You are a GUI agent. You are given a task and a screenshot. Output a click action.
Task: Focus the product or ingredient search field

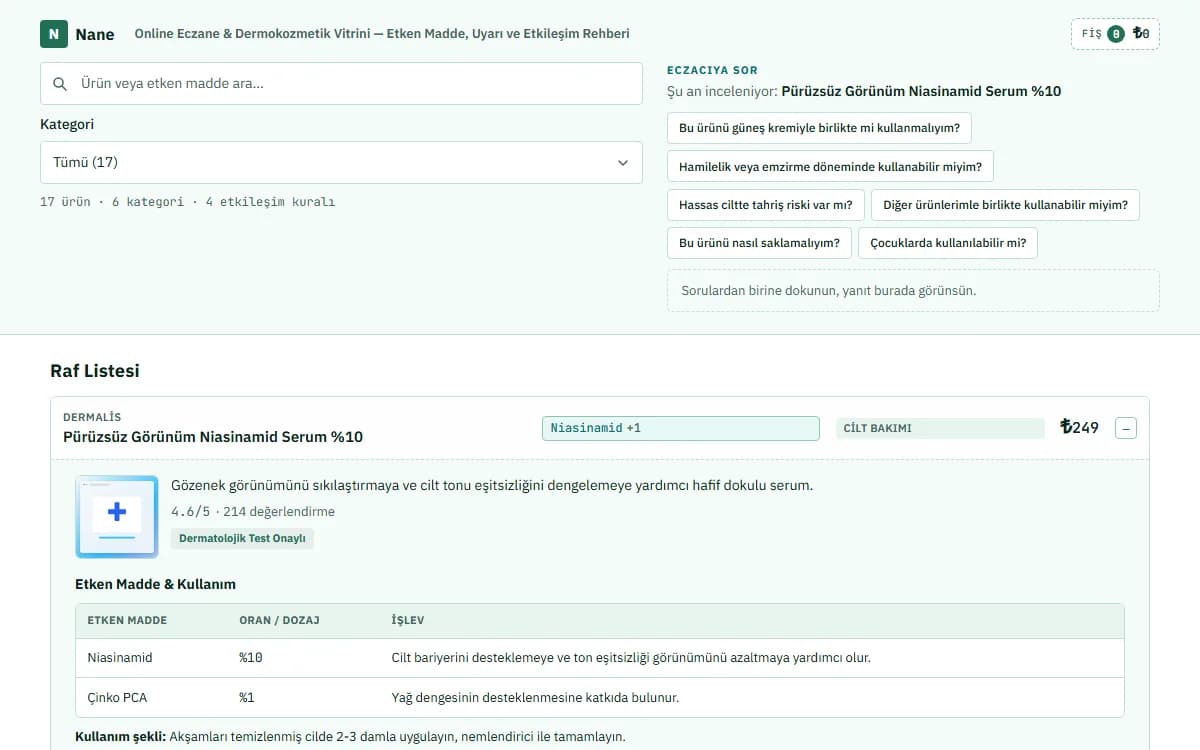pyautogui.click(x=341, y=84)
